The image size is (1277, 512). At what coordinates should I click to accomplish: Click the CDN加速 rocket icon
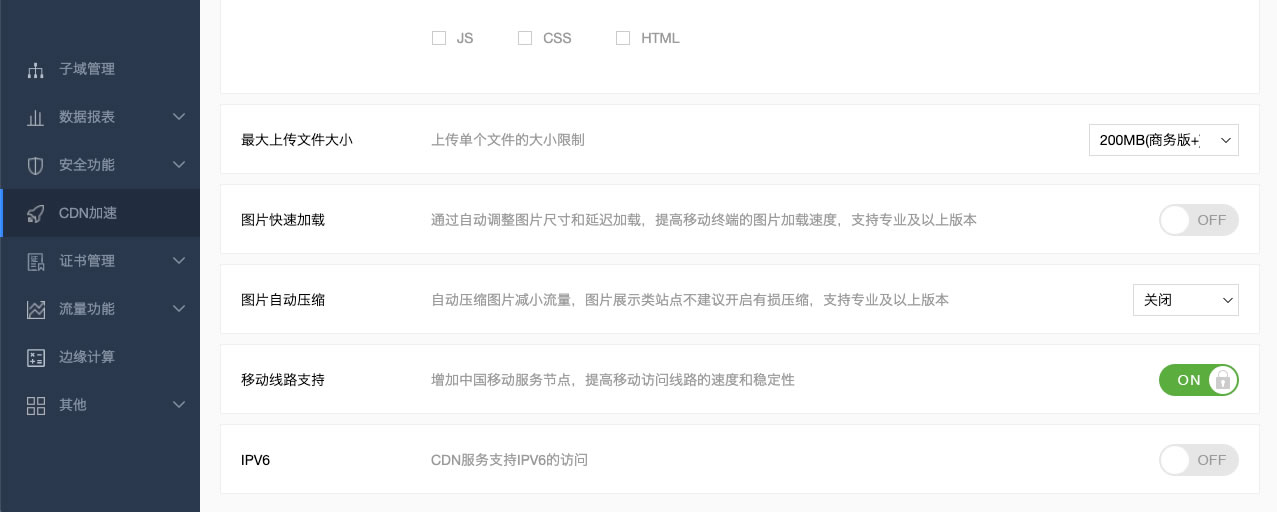tap(36, 213)
